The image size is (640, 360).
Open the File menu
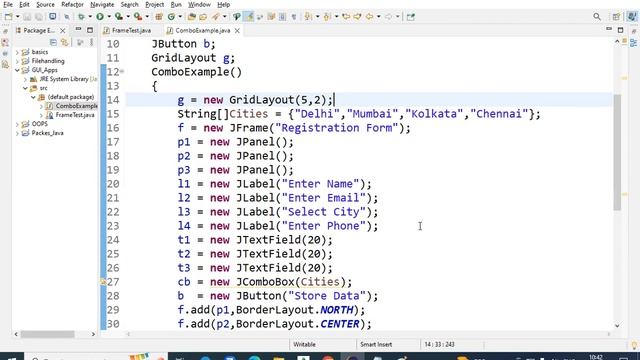coord(8,4)
